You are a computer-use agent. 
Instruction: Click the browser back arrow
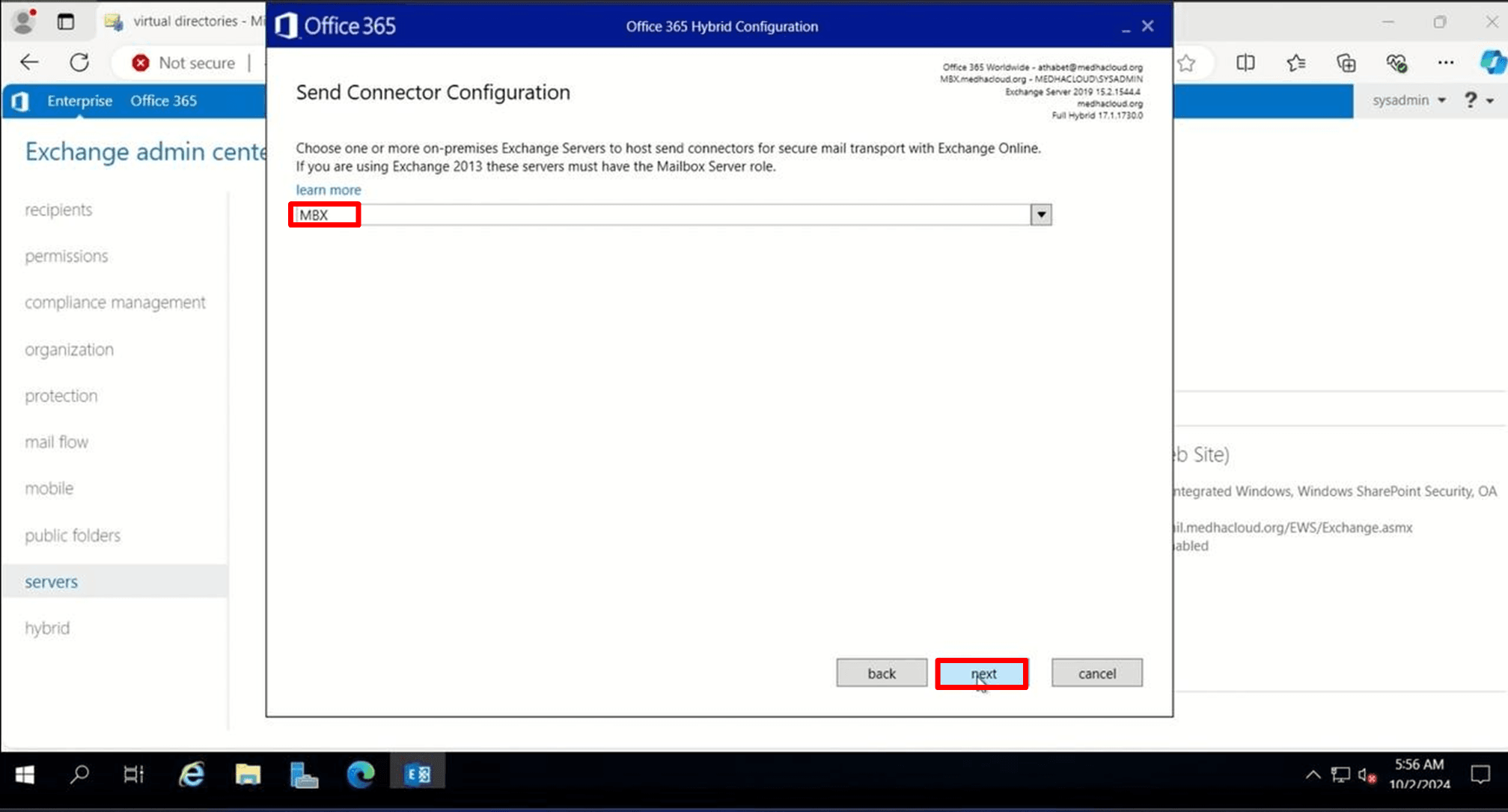click(29, 63)
